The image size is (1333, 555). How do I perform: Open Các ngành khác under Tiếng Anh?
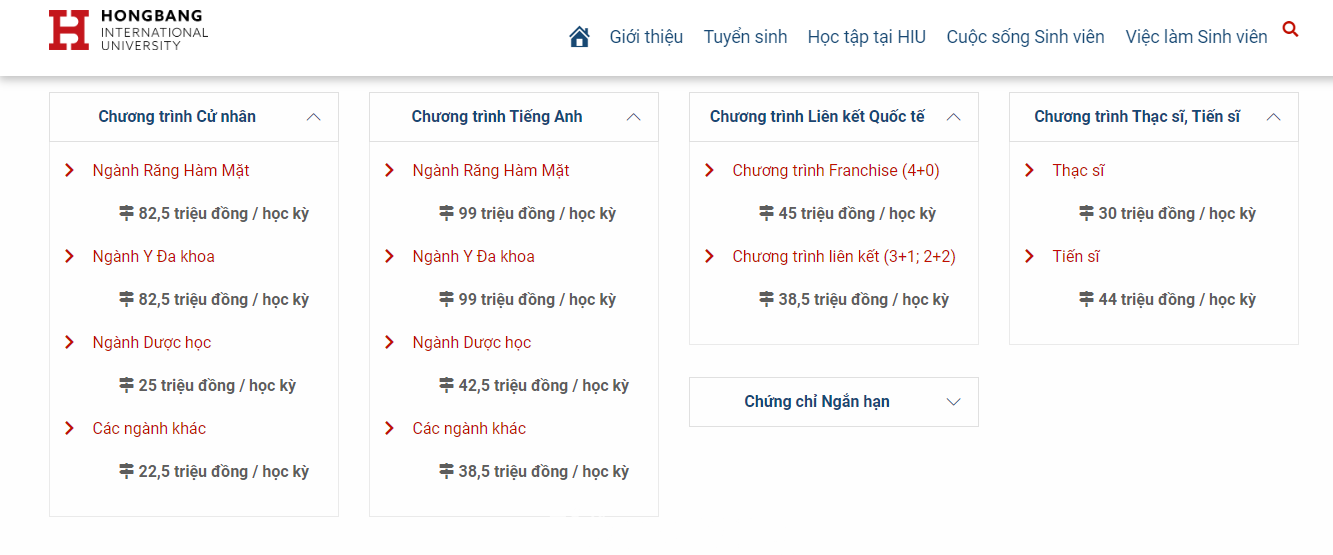pyautogui.click(x=469, y=429)
